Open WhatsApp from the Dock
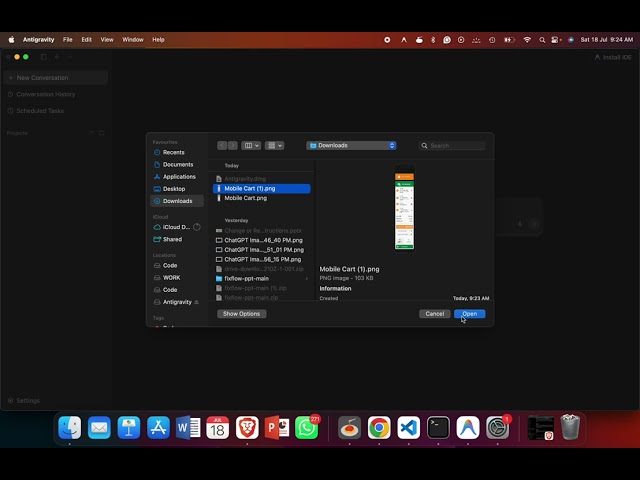Viewport: 640px width, 480px height. (307, 428)
